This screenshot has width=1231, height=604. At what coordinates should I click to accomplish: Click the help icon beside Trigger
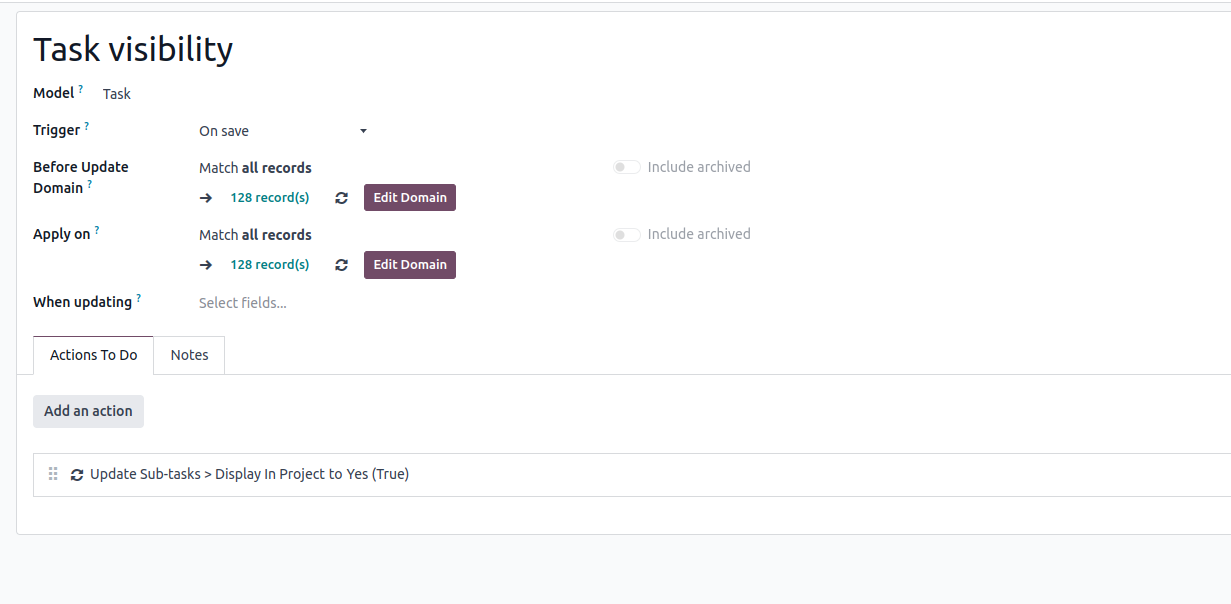(x=87, y=126)
